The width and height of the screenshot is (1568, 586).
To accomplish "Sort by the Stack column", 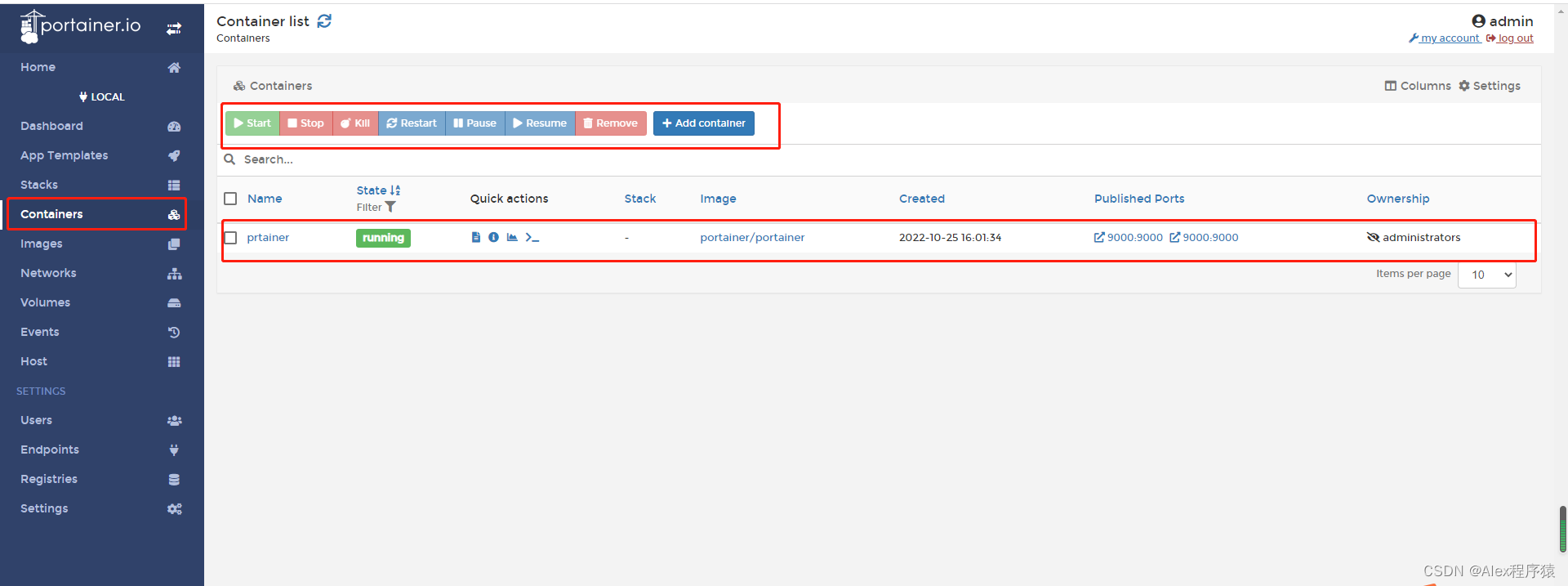I will click(640, 199).
